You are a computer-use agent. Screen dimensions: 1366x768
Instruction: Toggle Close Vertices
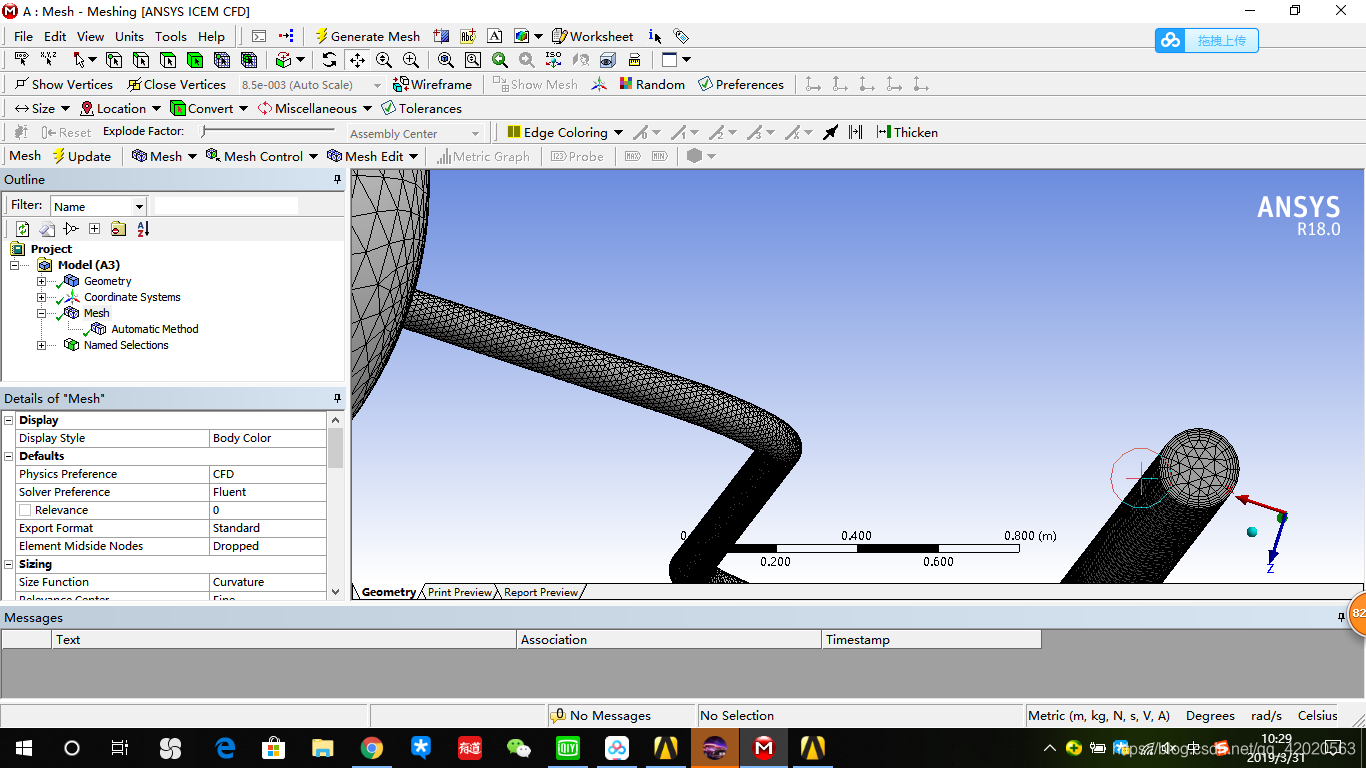pyautogui.click(x=176, y=84)
